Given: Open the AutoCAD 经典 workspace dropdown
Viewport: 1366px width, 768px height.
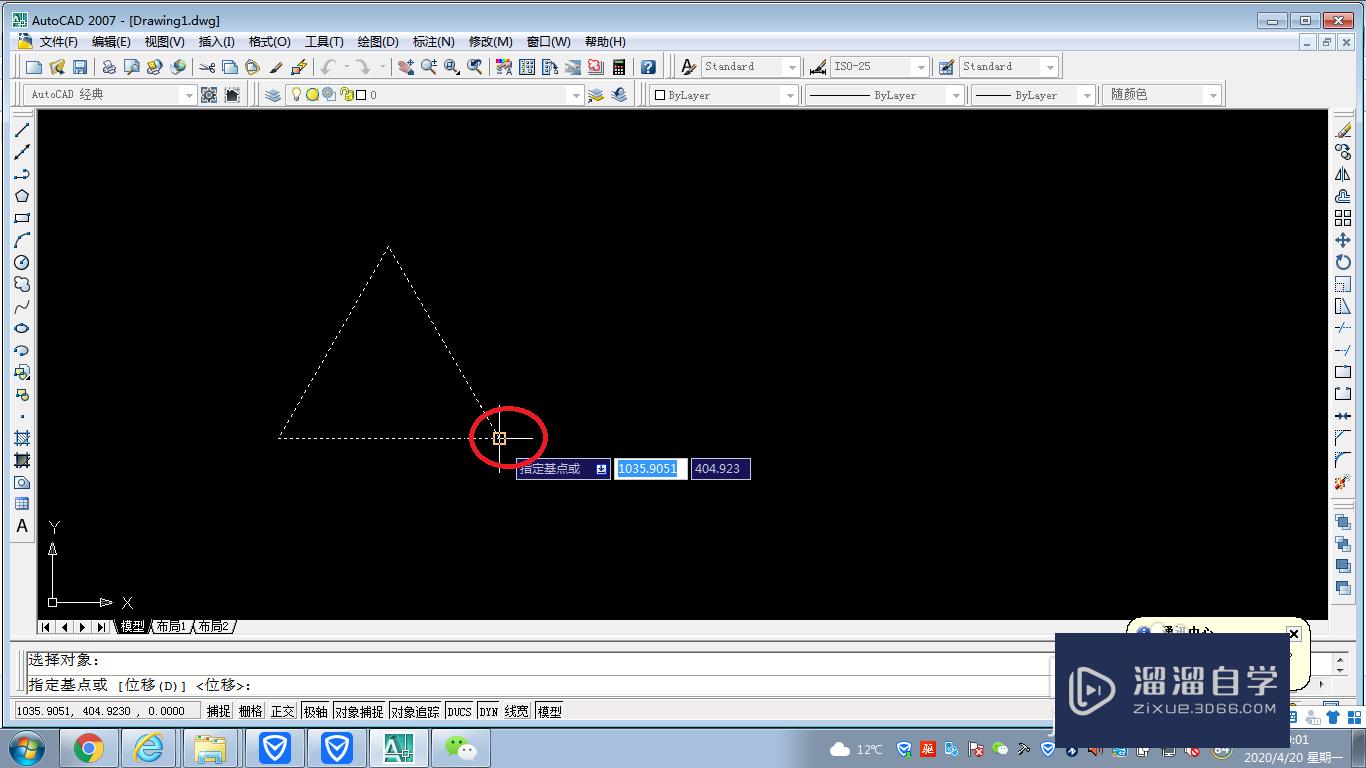Looking at the screenshot, I should 188,95.
